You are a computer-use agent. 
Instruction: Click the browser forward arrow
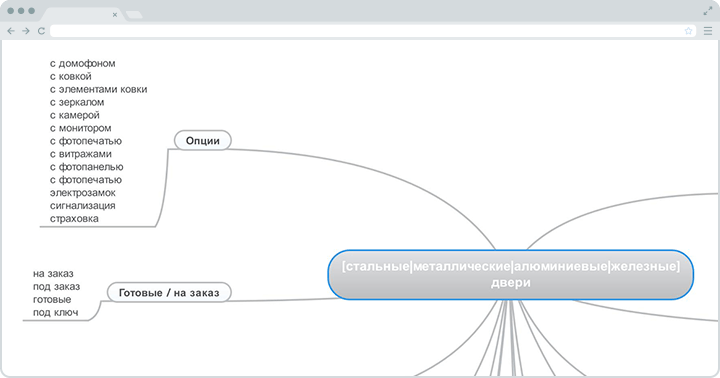point(26,31)
